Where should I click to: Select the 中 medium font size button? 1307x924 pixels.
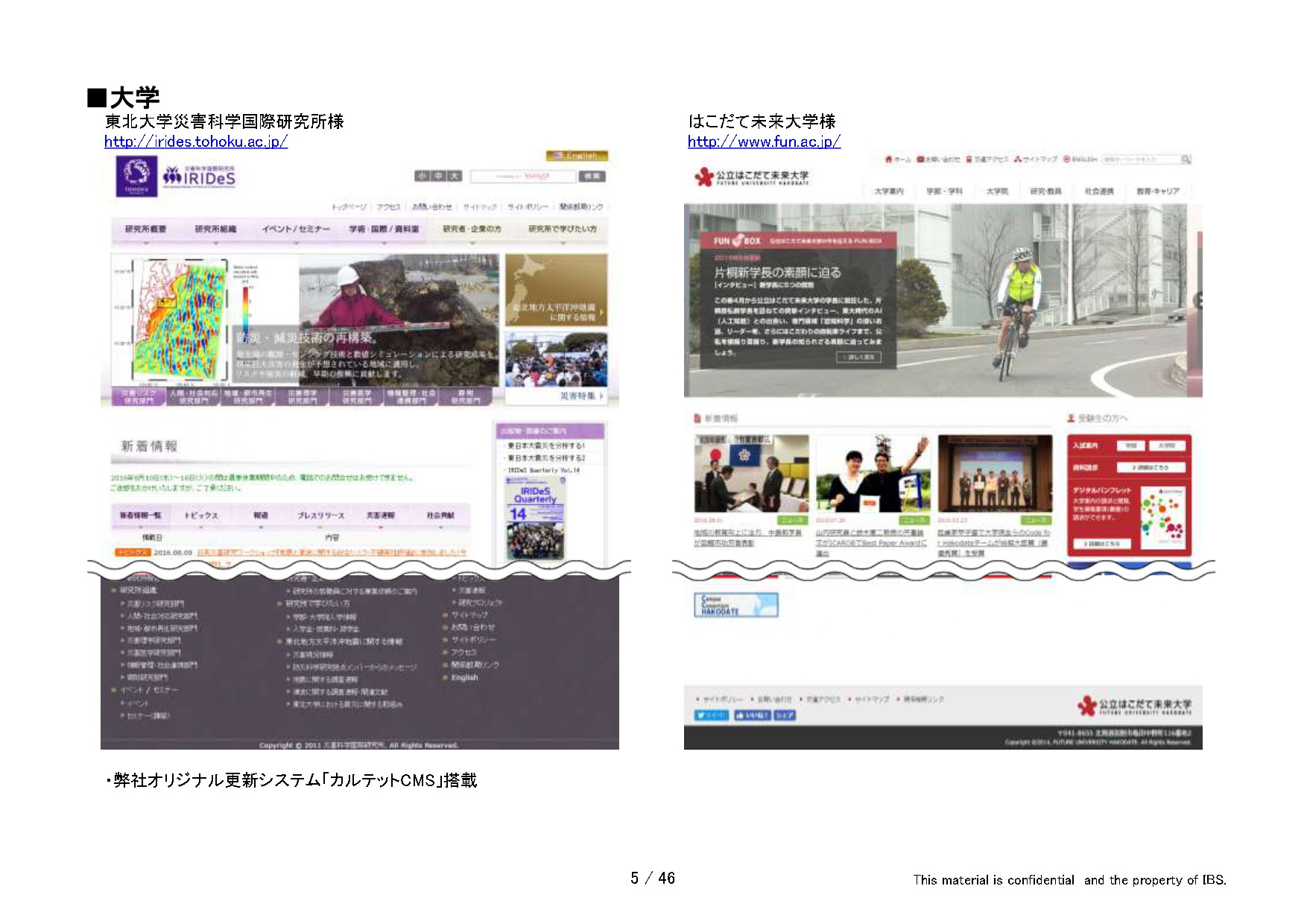click(x=438, y=177)
